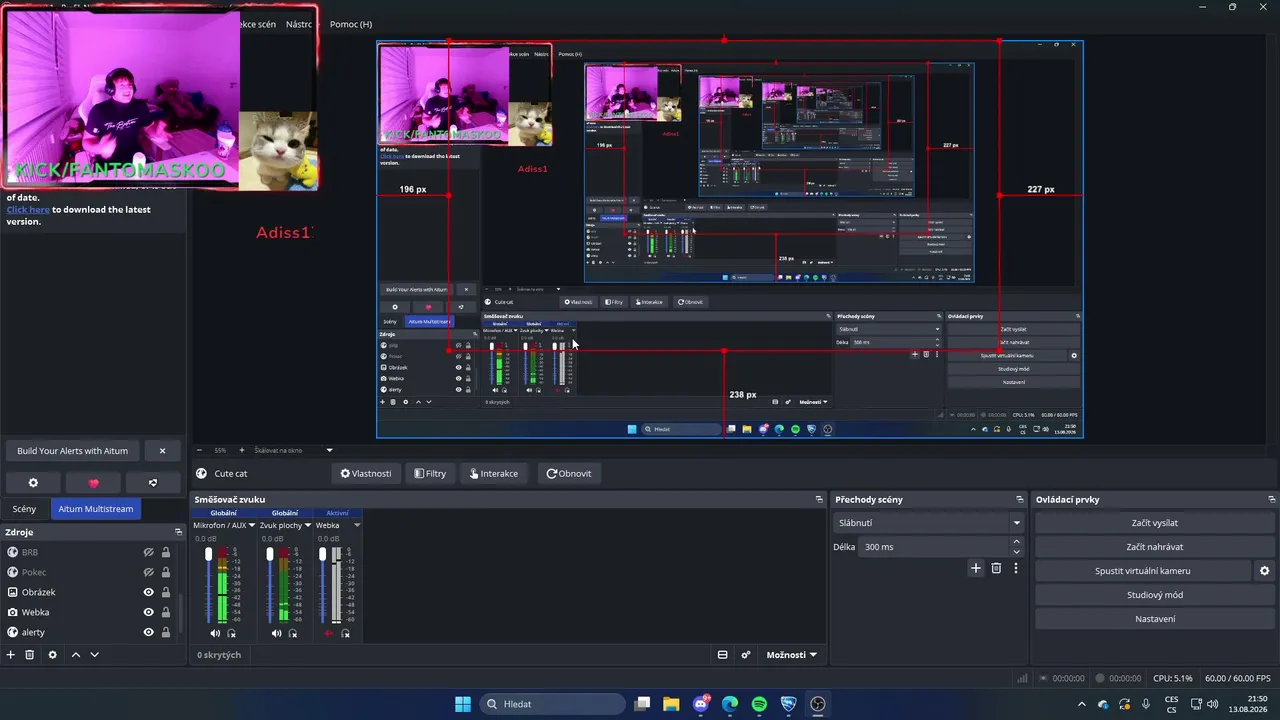Viewport: 1280px width, 720px height.
Task: Toggle monitoring headphones for Zvuk plochy
Action: (294, 633)
